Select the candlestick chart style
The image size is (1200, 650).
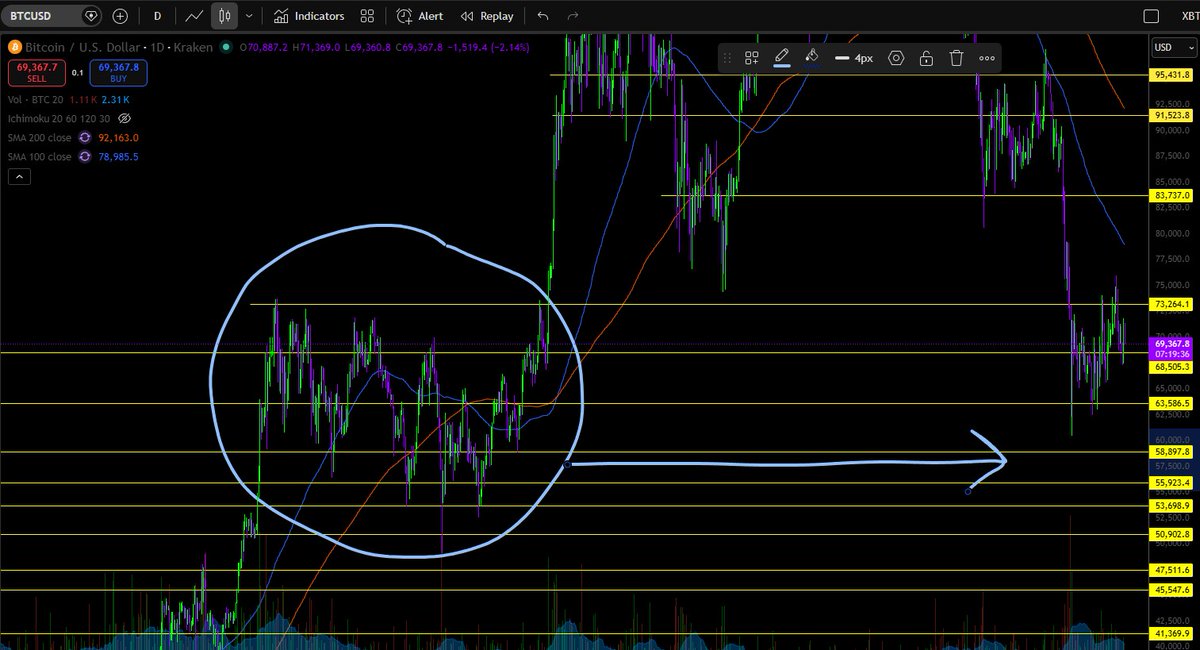(224, 16)
